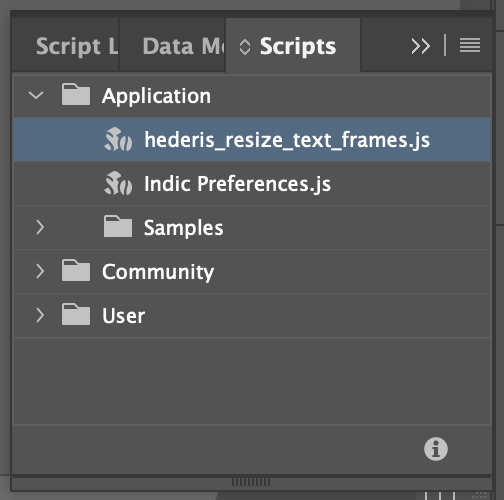This screenshot has width=504, height=500.
Task: Click the script icon beside Indic Preferences.js
Action: 118,183
